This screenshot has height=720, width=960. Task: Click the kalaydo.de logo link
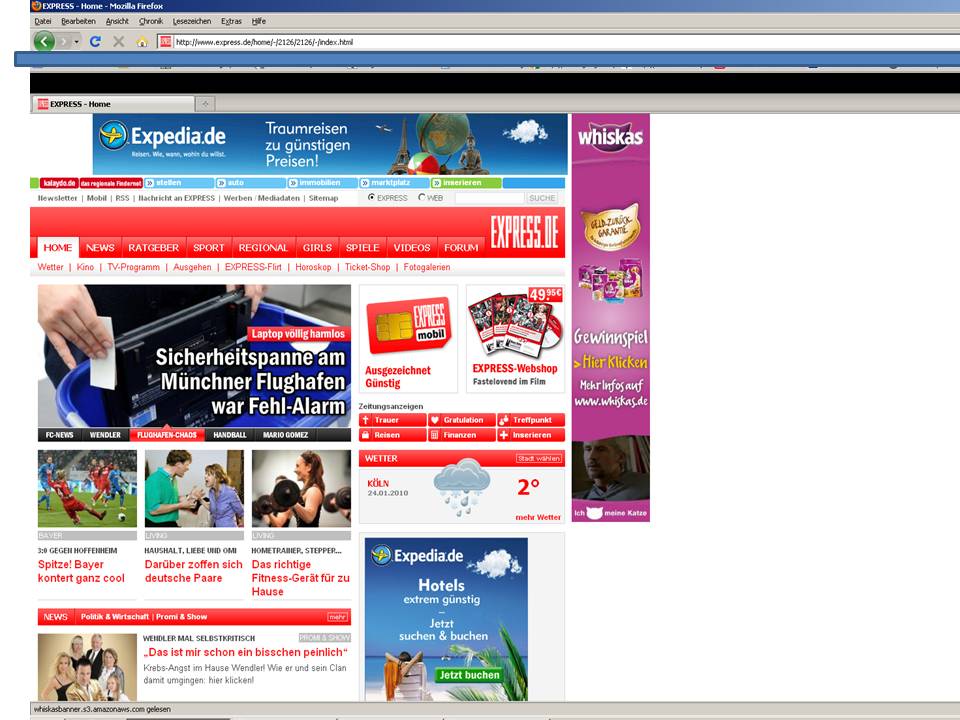click(x=59, y=183)
